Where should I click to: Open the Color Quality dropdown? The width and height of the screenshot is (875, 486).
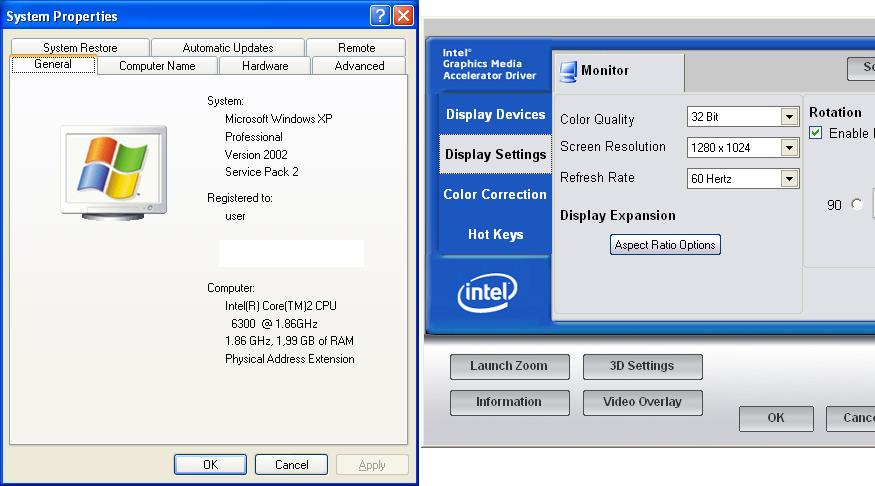789,117
